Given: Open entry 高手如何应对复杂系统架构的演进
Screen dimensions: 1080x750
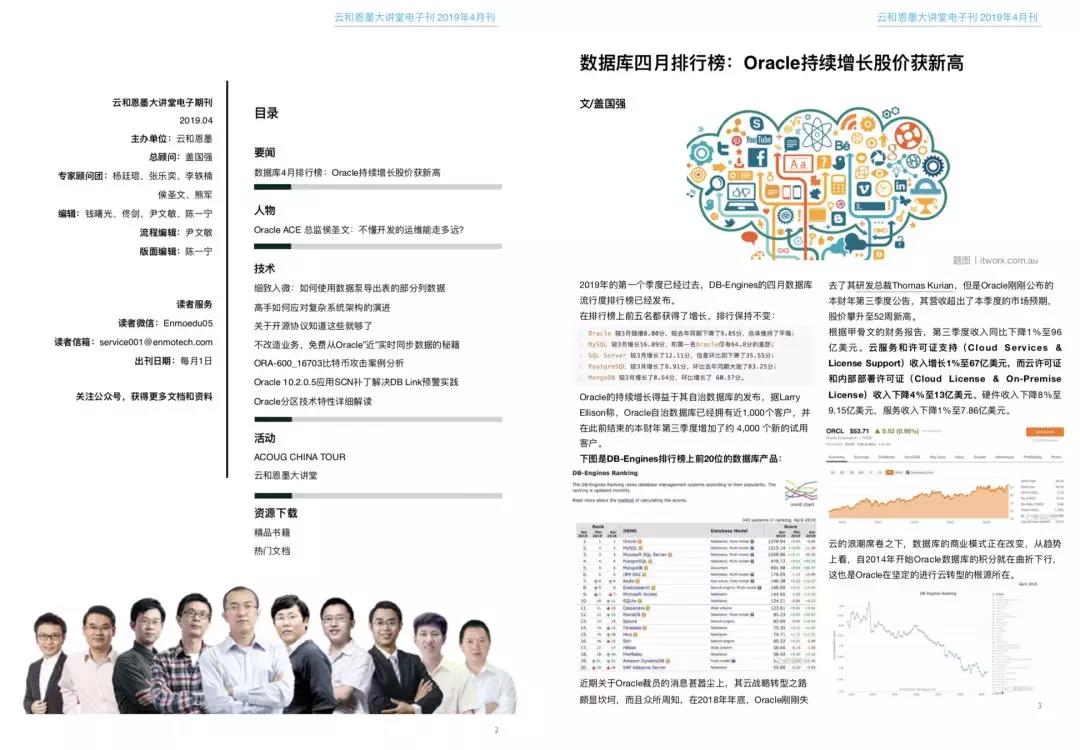Looking at the screenshot, I should (x=322, y=307).
